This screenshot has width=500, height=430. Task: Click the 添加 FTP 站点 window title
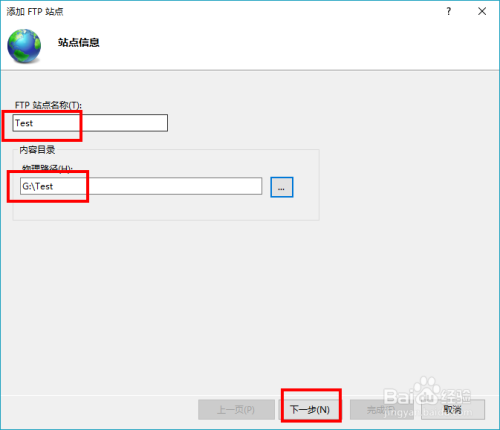tap(35, 12)
